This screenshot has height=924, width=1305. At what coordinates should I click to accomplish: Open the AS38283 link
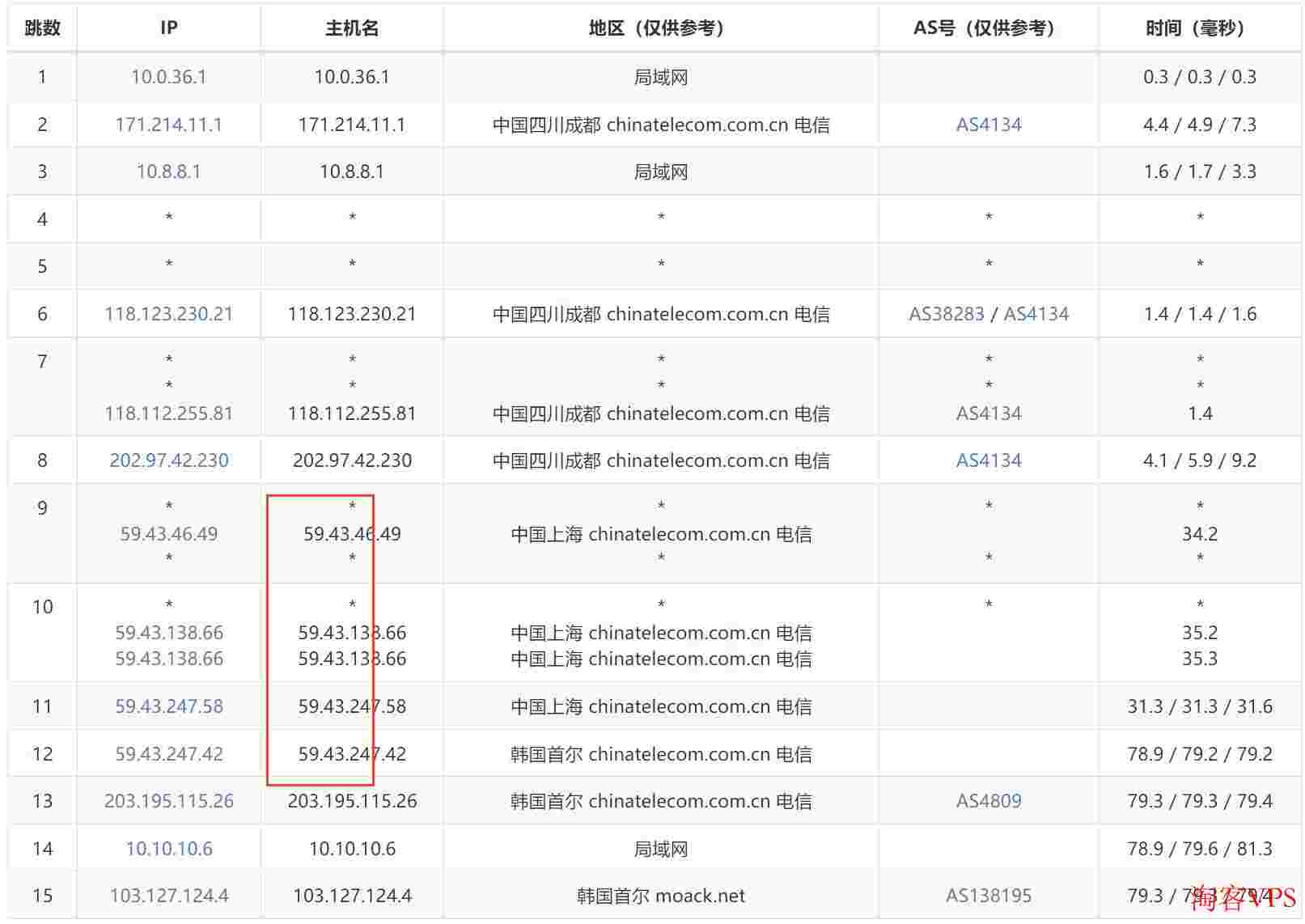point(946,314)
